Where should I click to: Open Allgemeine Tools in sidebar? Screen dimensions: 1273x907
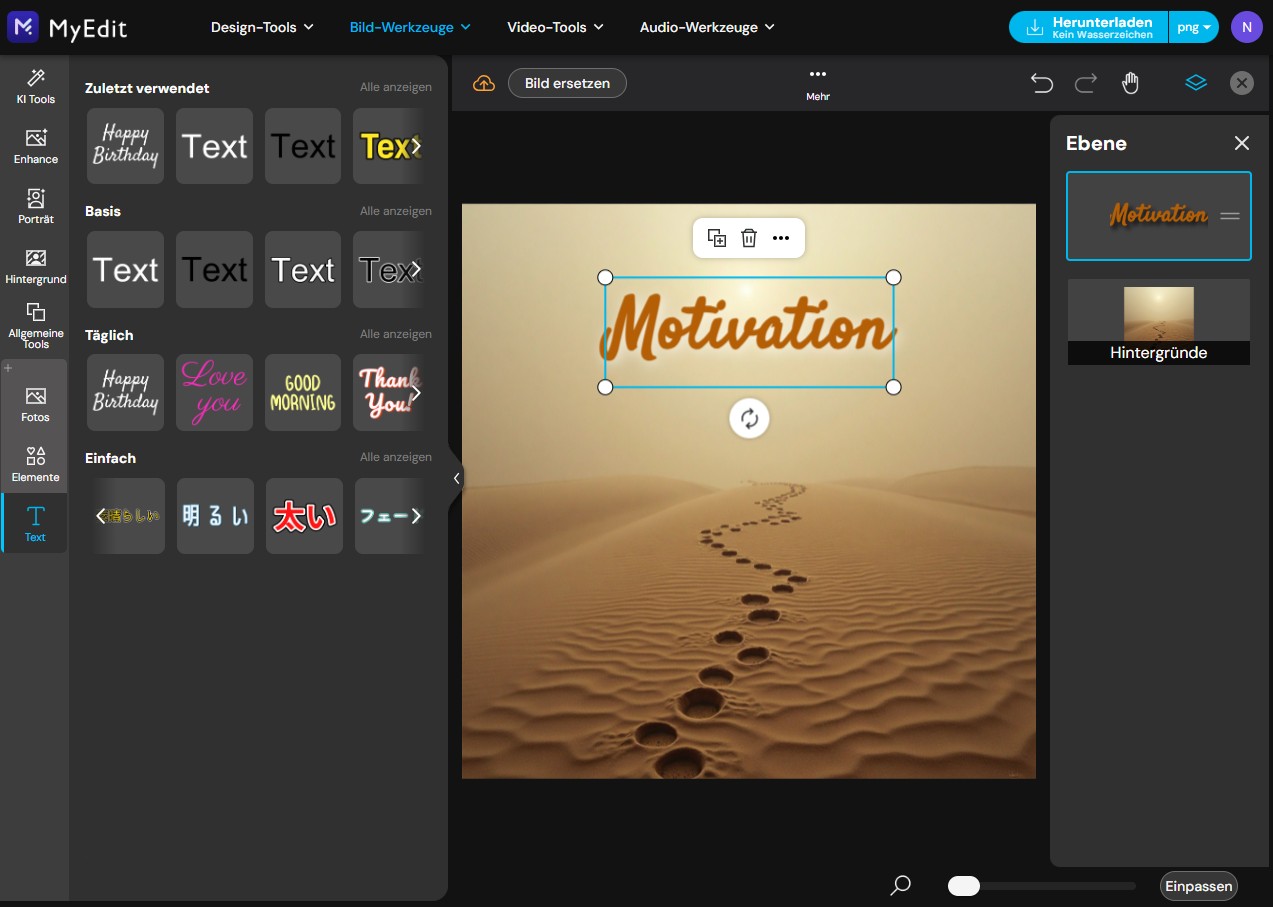pyautogui.click(x=35, y=326)
